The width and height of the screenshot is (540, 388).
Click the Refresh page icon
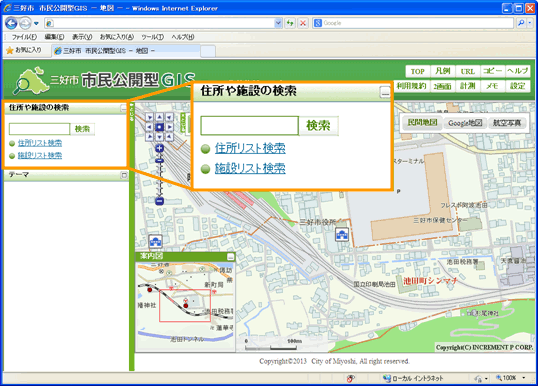[x=290, y=23]
